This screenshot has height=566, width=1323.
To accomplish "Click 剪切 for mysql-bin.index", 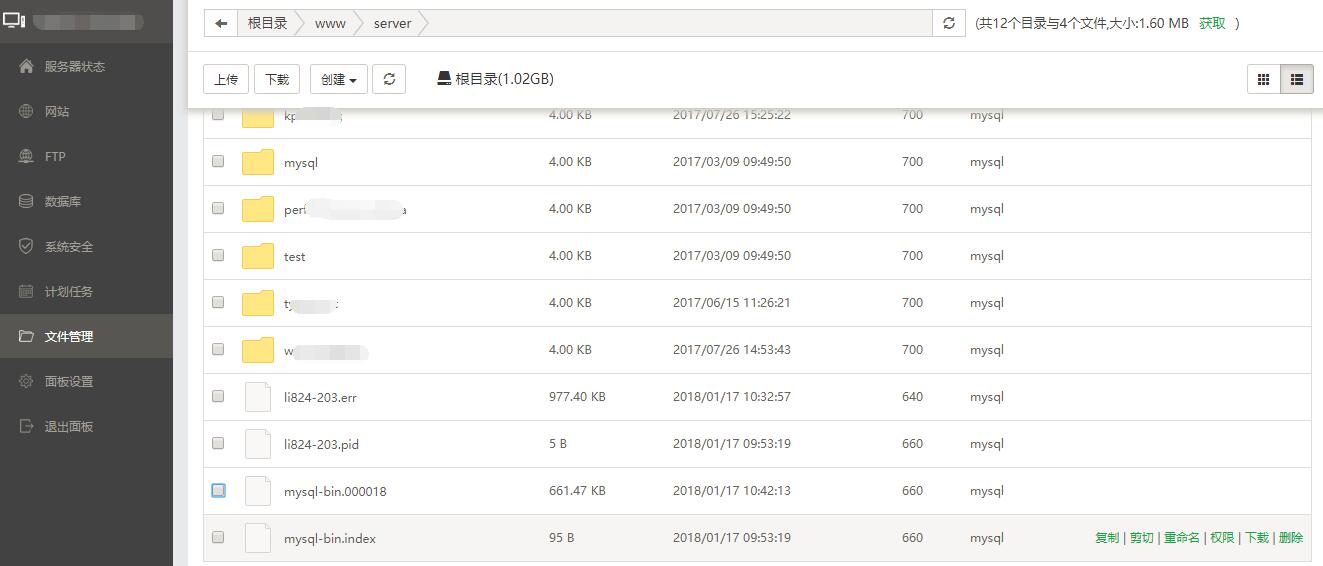I will tap(1142, 538).
